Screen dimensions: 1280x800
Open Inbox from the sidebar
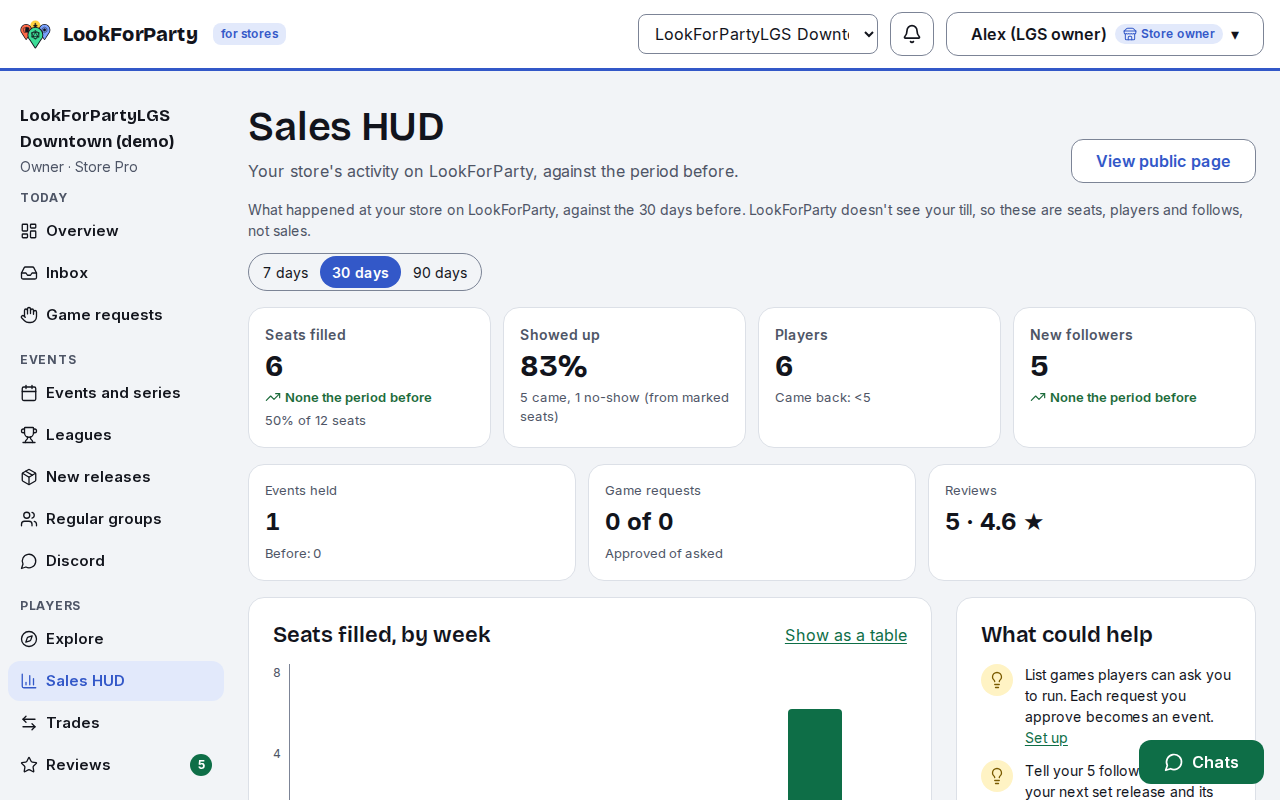tap(116, 273)
